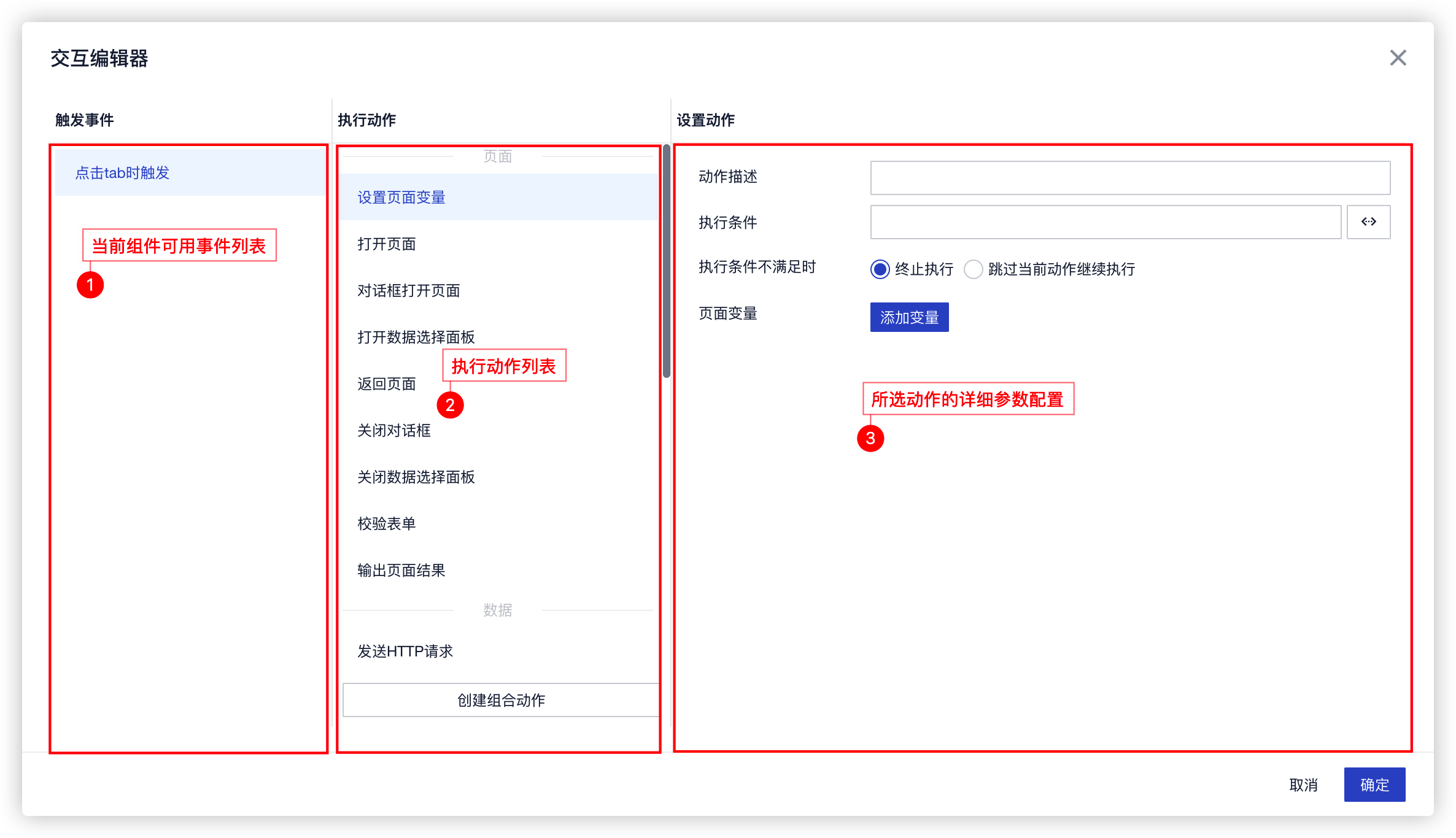Select the 终止执行 radio button
This screenshot has height=838, width=1456.
[x=880, y=269]
